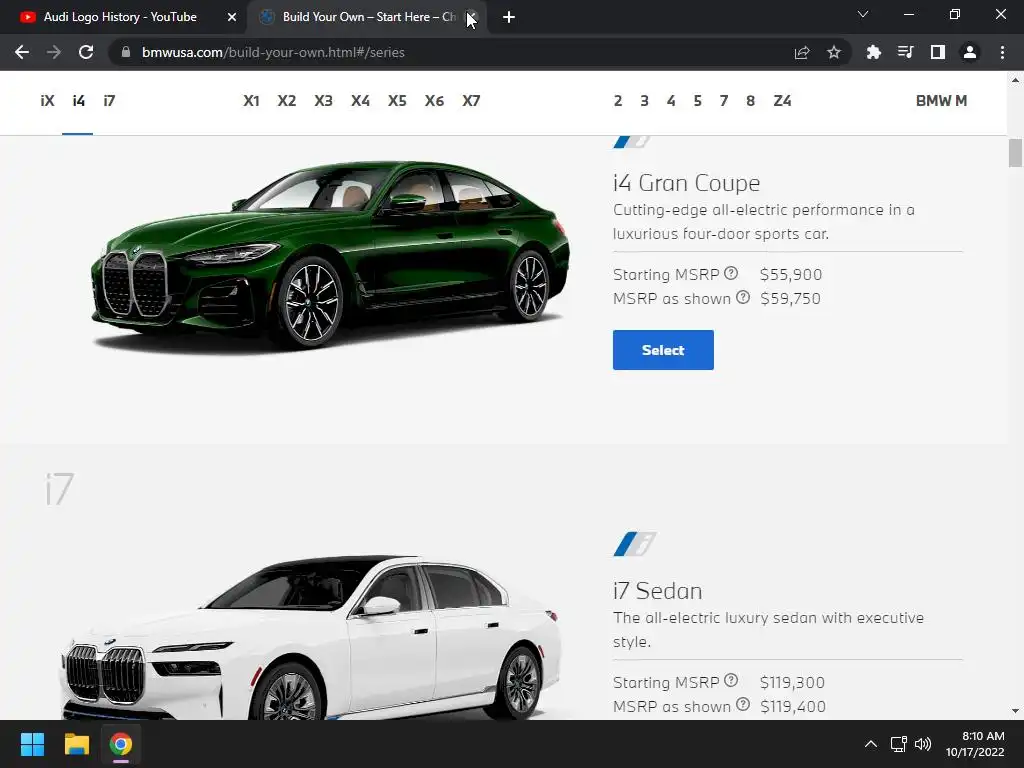Open i4 Starting MSRP info icon
This screenshot has width=1024, height=768.
click(731, 273)
